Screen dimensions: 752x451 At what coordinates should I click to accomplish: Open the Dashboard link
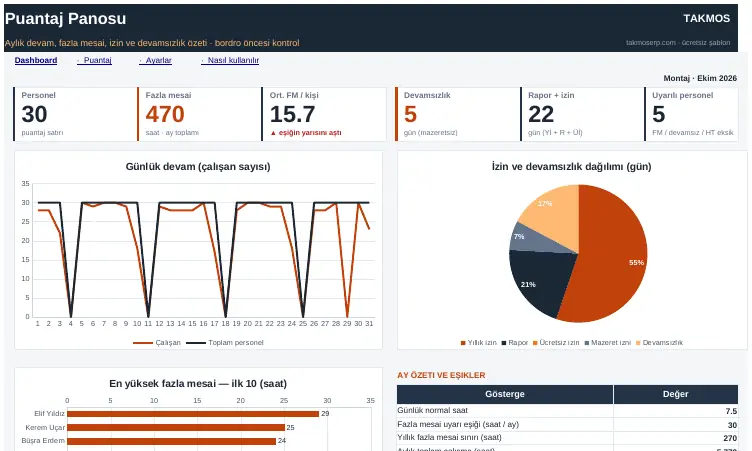pos(36,60)
